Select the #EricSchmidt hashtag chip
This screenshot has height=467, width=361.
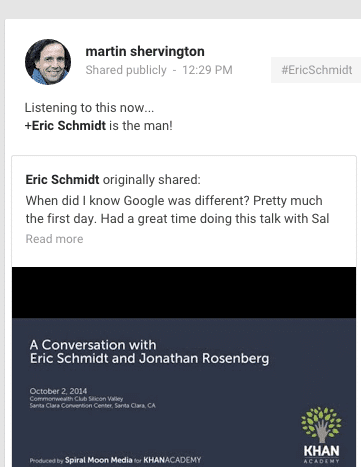pyautogui.click(x=316, y=70)
